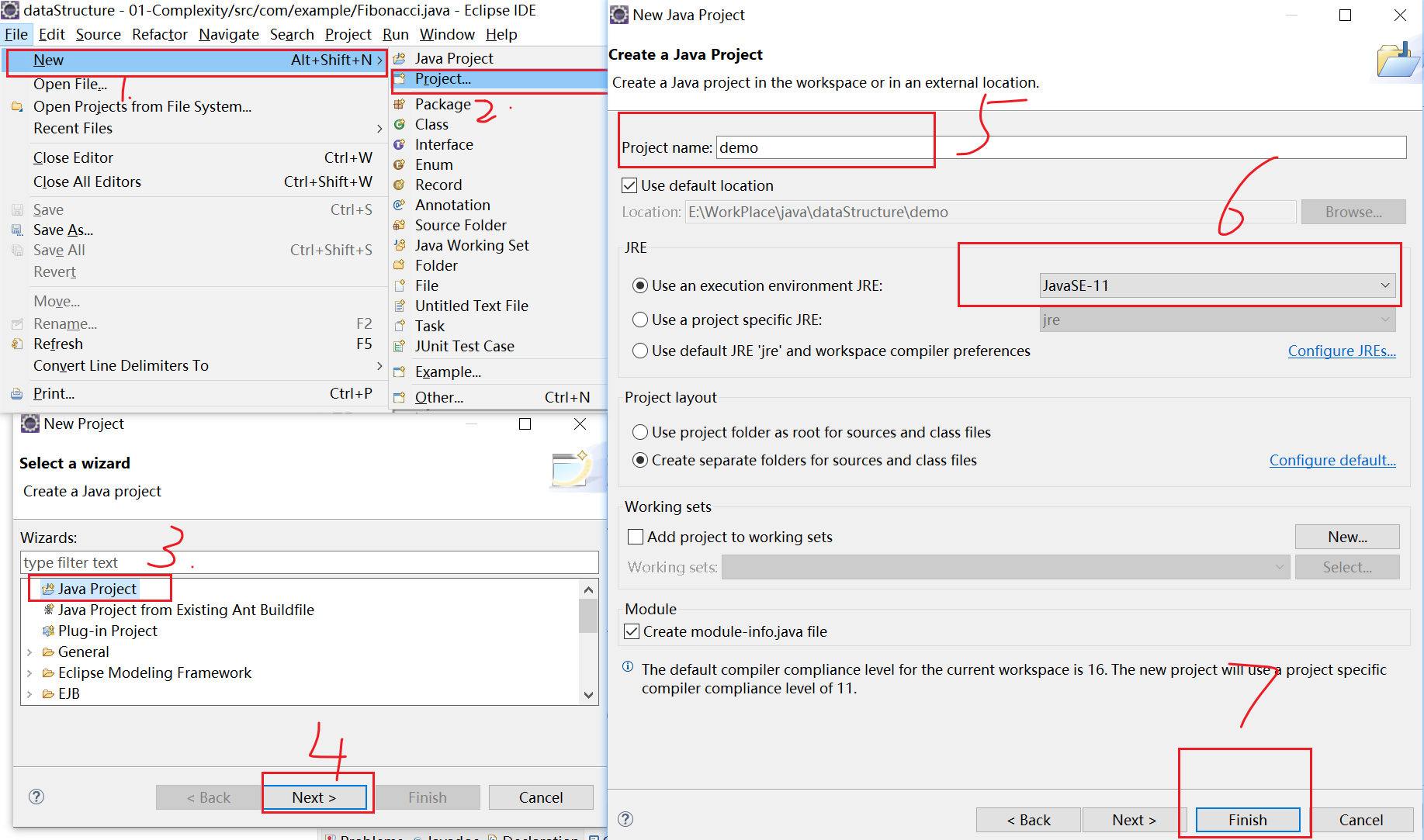The width and height of the screenshot is (1424, 840).
Task: Click the JUnit Test Case icon
Action: pyautogui.click(x=400, y=346)
